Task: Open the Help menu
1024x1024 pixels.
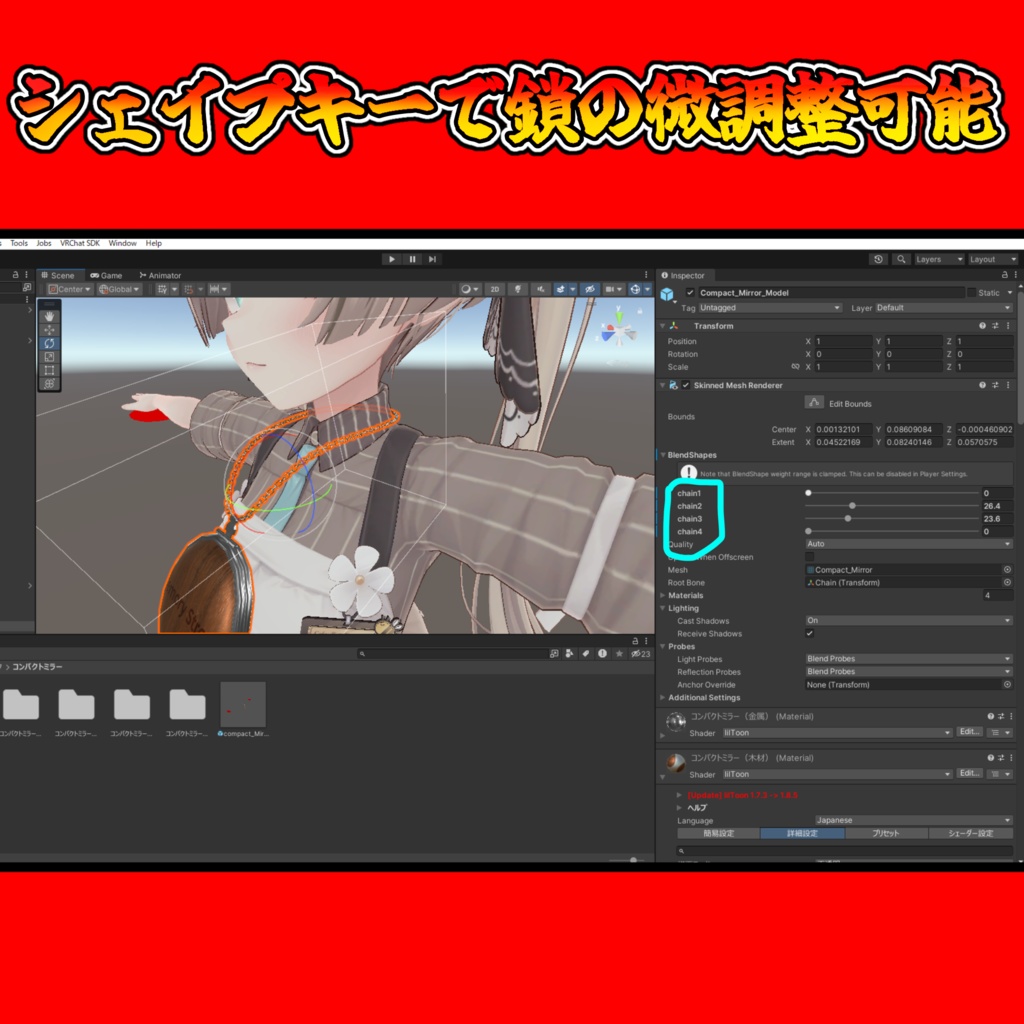Action: pyautogui.click(x=153, y=243)
